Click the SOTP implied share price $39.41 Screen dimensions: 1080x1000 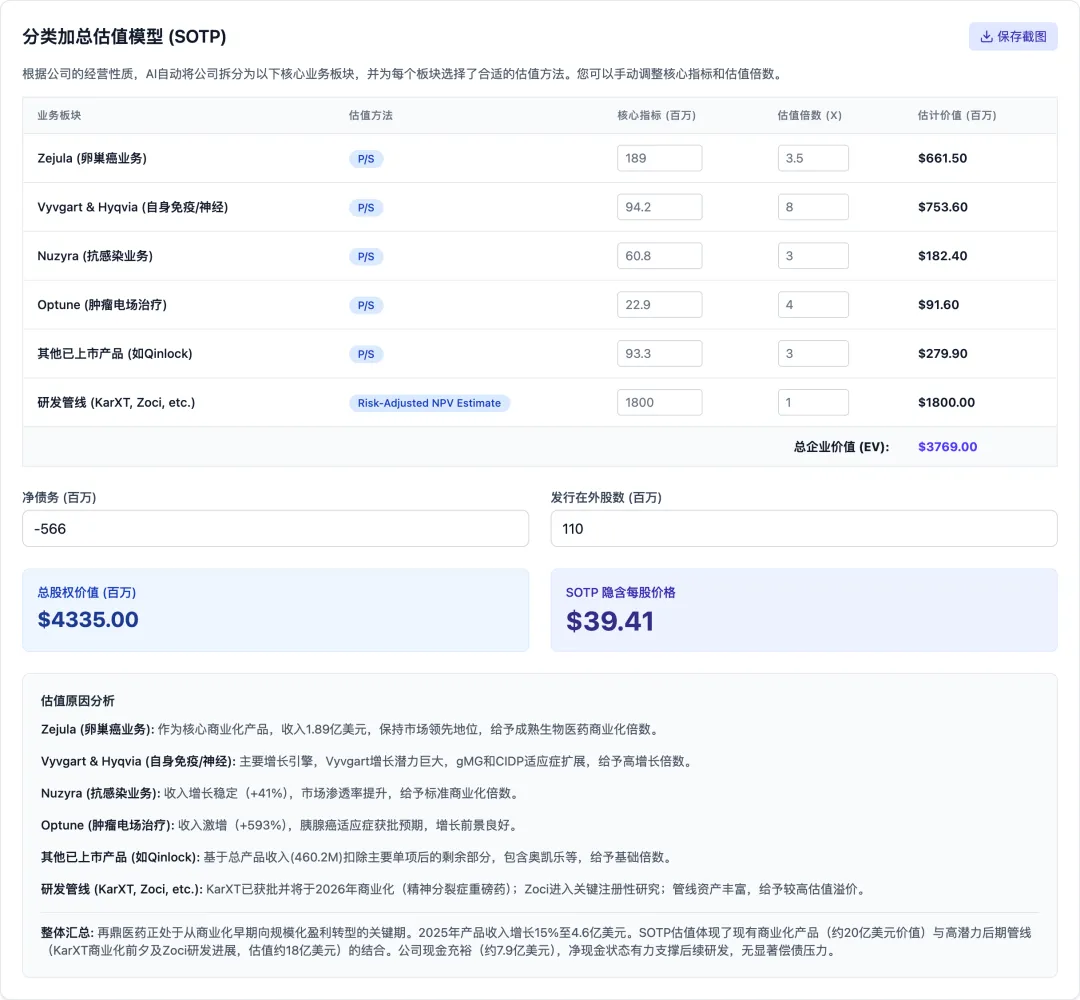(610, 621)
